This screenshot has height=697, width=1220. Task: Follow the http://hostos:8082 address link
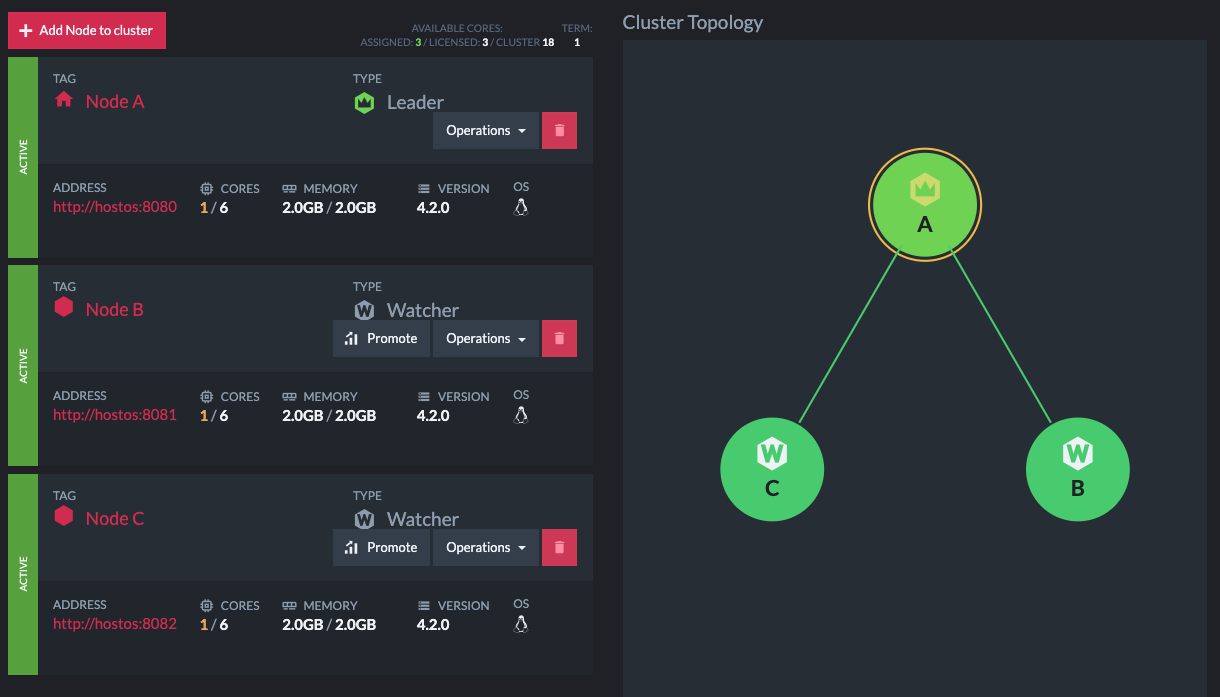(115, 624)
